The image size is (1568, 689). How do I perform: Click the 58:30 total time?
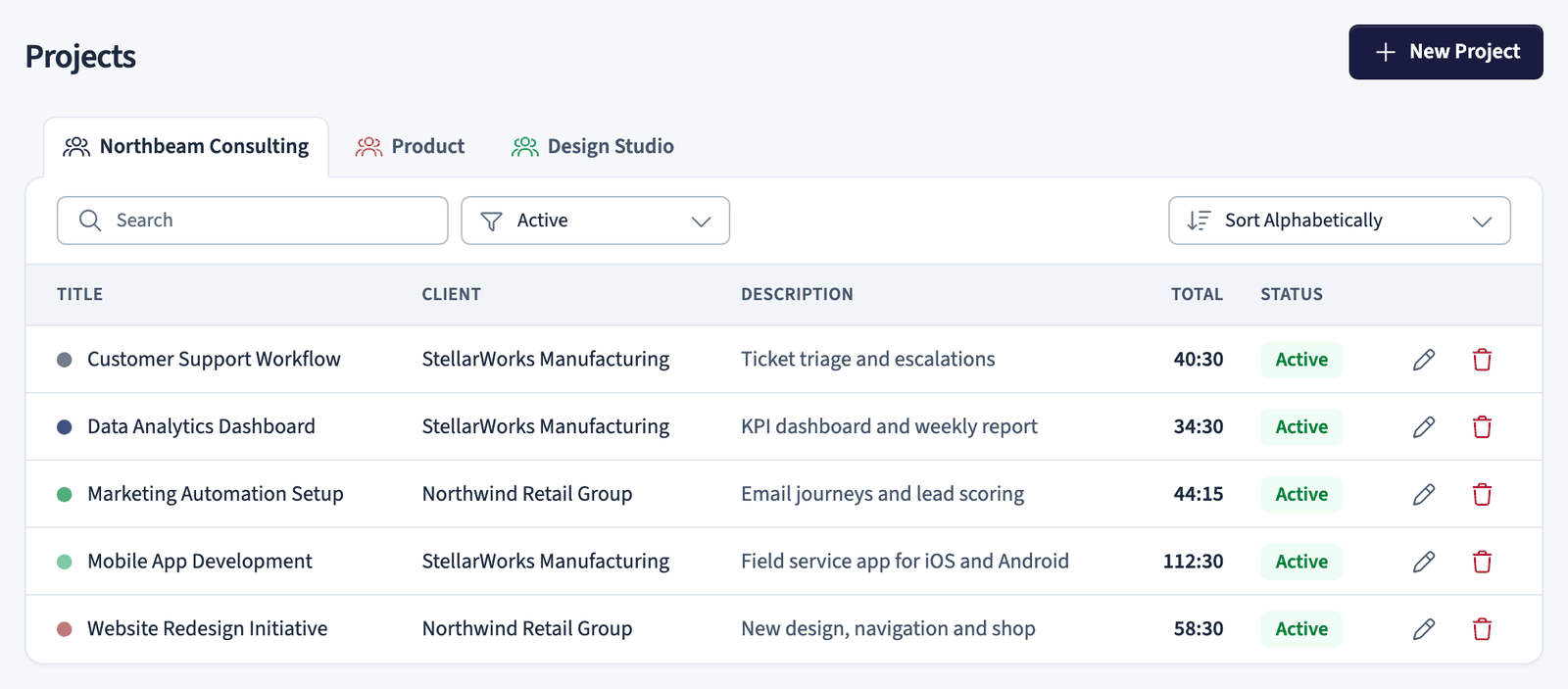pyautogui.click(x=1199, y=628)
